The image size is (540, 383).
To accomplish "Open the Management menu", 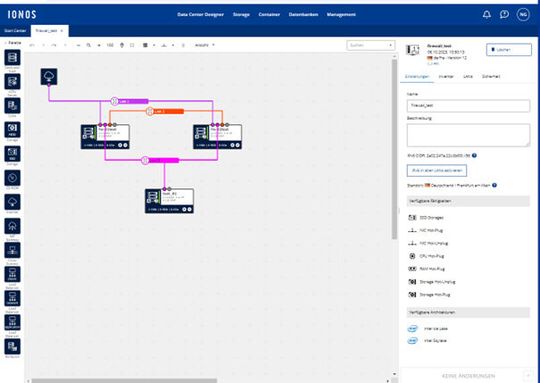I will tap(341, 14).
